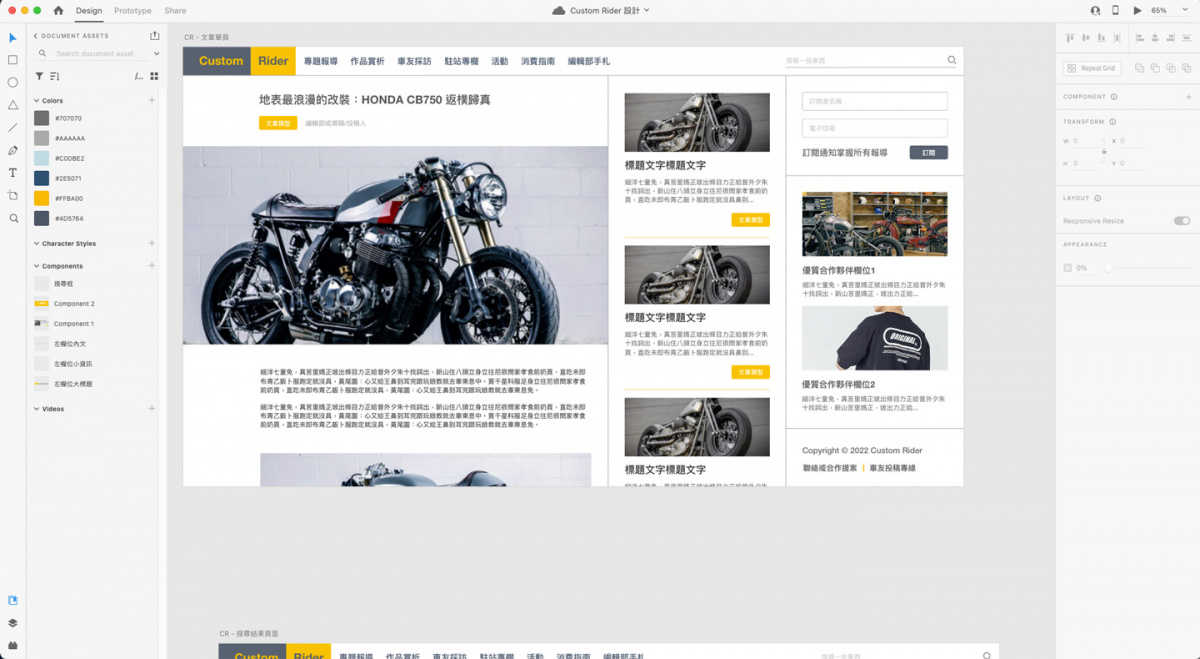Switch assets to list view
Viewport: 1200px width, 659px height.
point(139,76)
